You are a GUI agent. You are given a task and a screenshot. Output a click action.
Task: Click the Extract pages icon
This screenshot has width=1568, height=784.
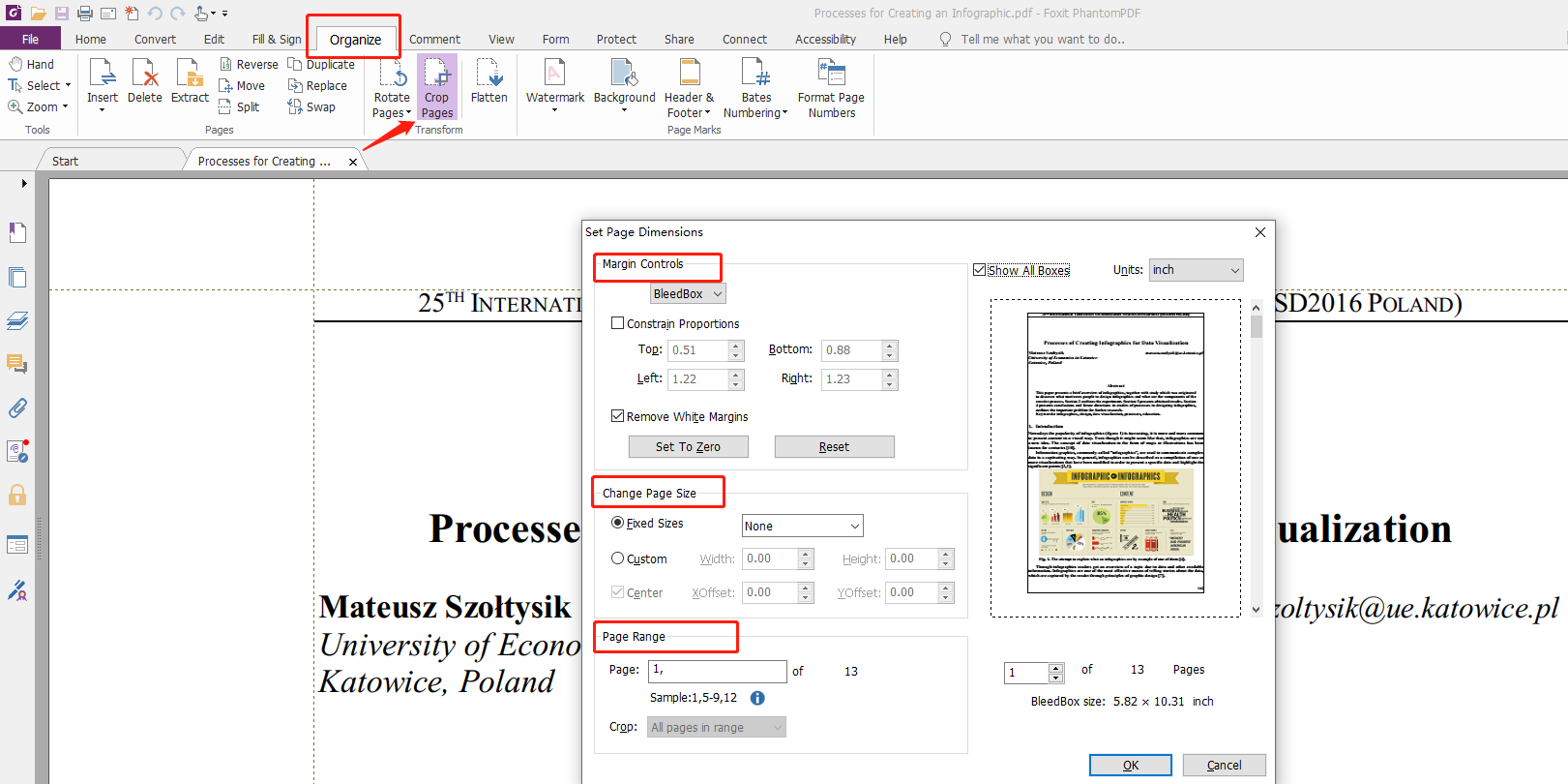click(190, 75)
